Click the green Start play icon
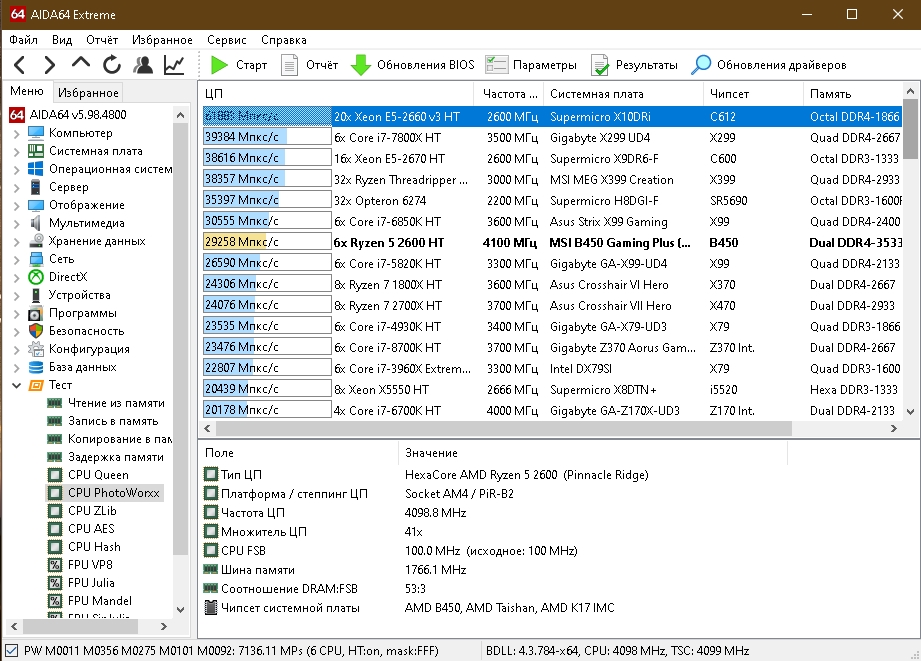 coord(219,65)
